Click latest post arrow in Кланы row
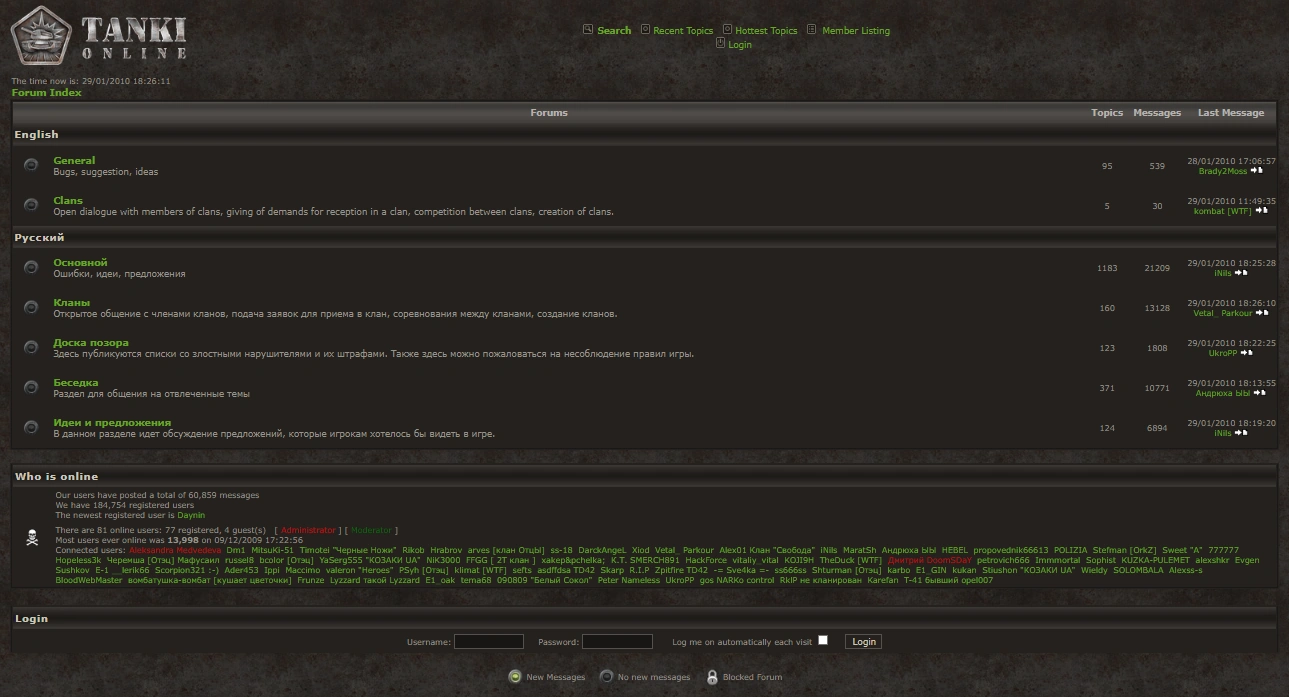Screen dimensions: 1289x697 pos(1262,313)
